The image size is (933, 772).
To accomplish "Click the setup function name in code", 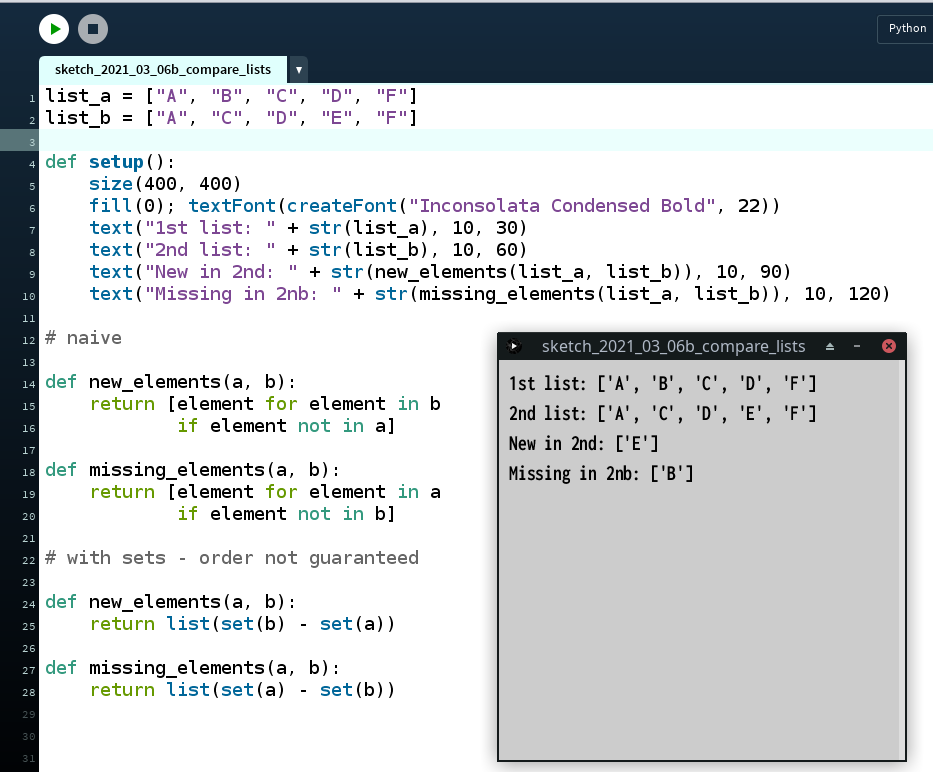I will point(116,162).
